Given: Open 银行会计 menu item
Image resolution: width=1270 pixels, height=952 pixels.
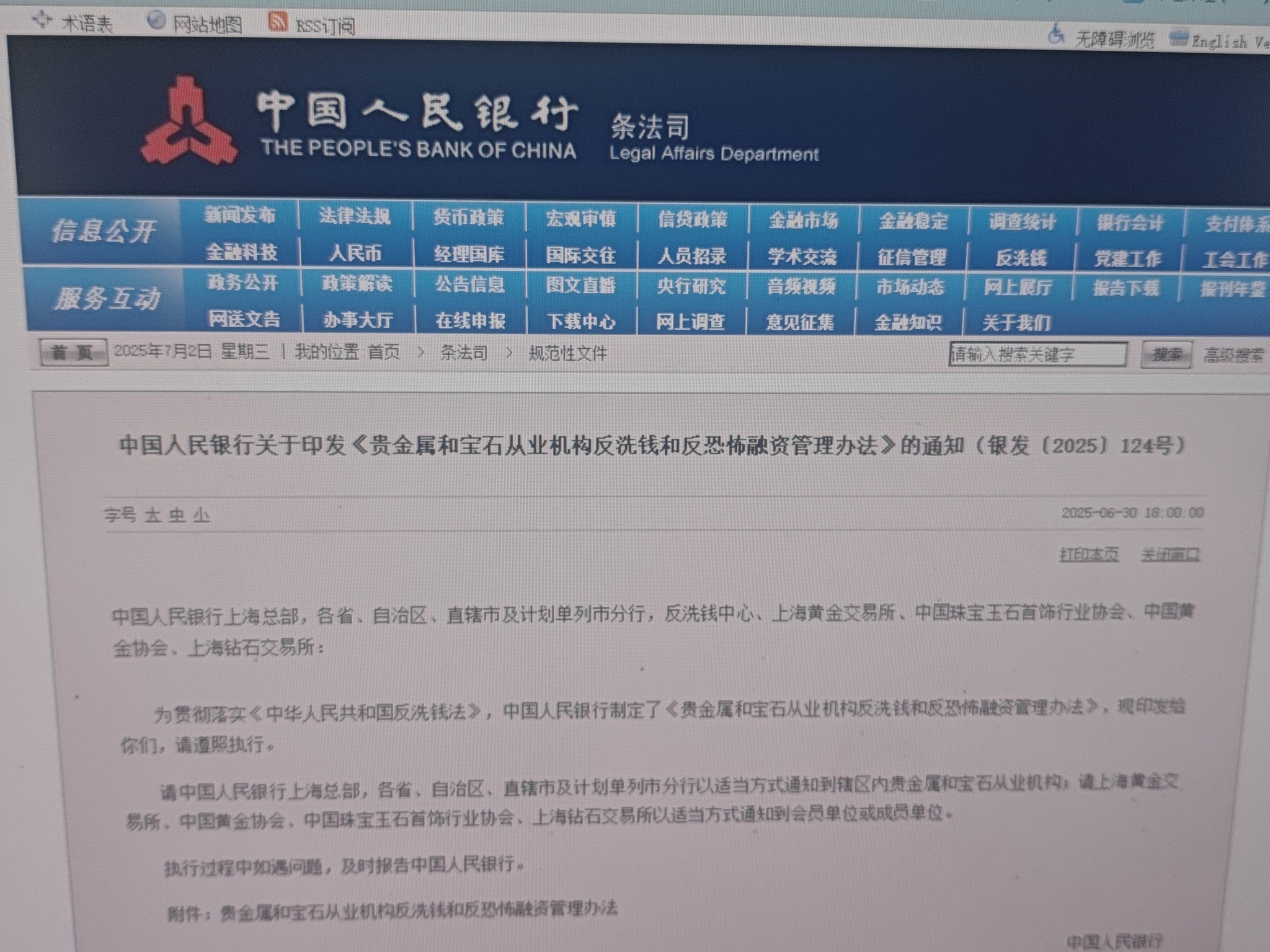Looking at the screenshot, I should (x=1130, y=223).
